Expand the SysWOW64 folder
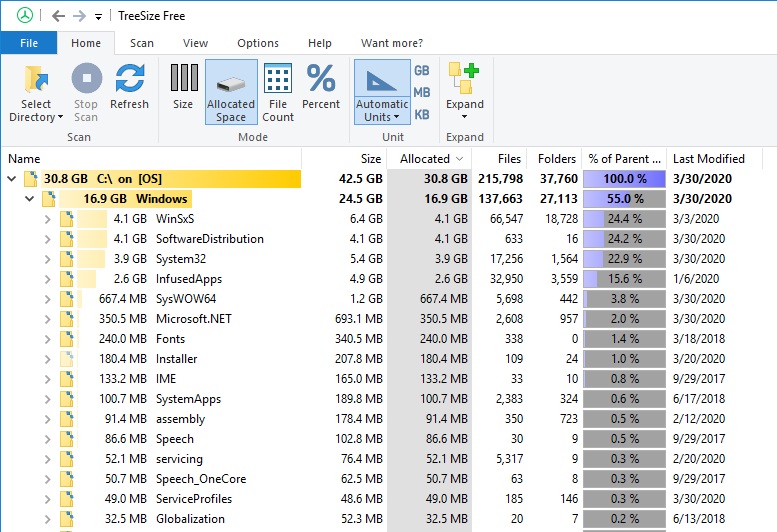The height and width of the screenshot is (532, 777). pyautogui.click(x=48, y=299)
